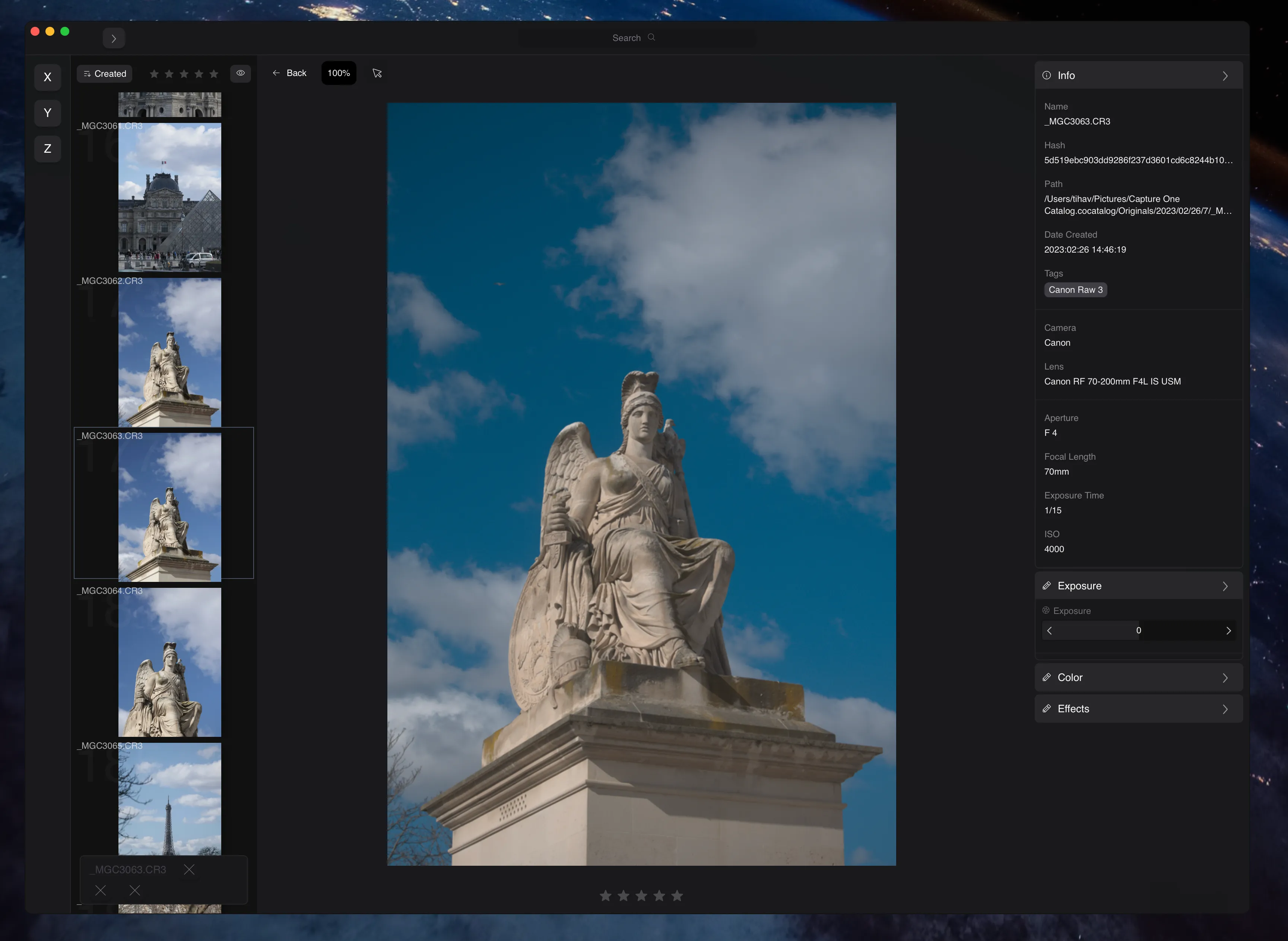Image resolution: width=1288 pixels, height=941 pixels.
Task: Increase exposure with the right arrow
Action: tap(1228, 631)
